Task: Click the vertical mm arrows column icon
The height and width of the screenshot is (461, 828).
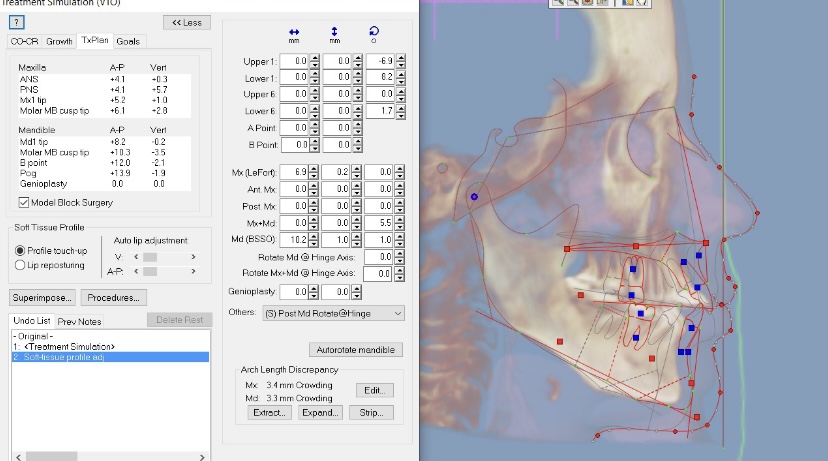Action: (334, 32)
